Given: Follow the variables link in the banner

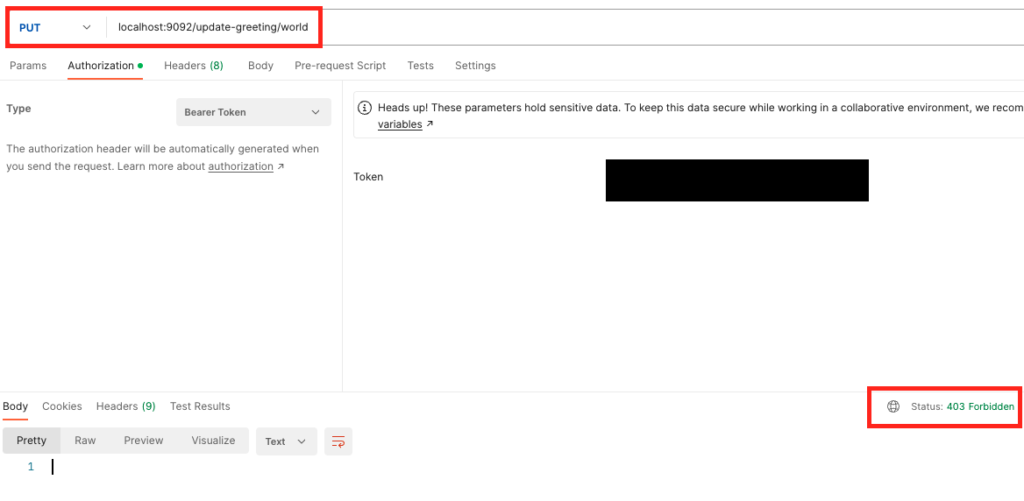Looking at the screenshot, I should pyautogui.click(x=400, y=125).
